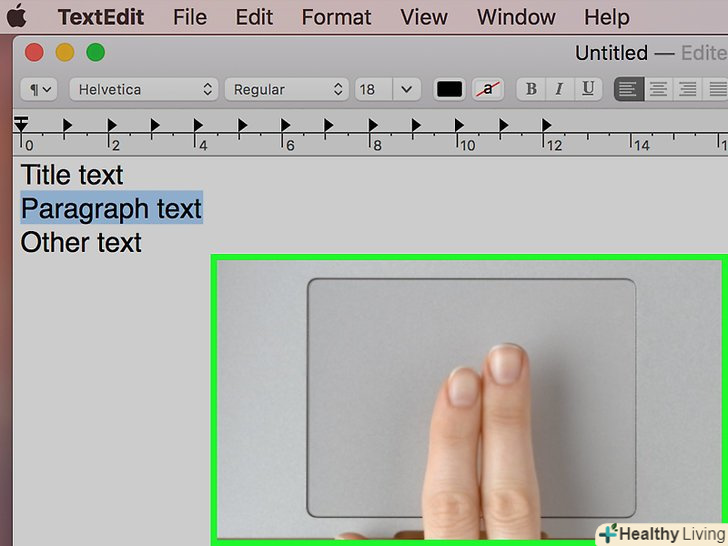Click the tab stop at ruler 12
This screenshot has height=546, width=728.
click(x=546, y=125)
